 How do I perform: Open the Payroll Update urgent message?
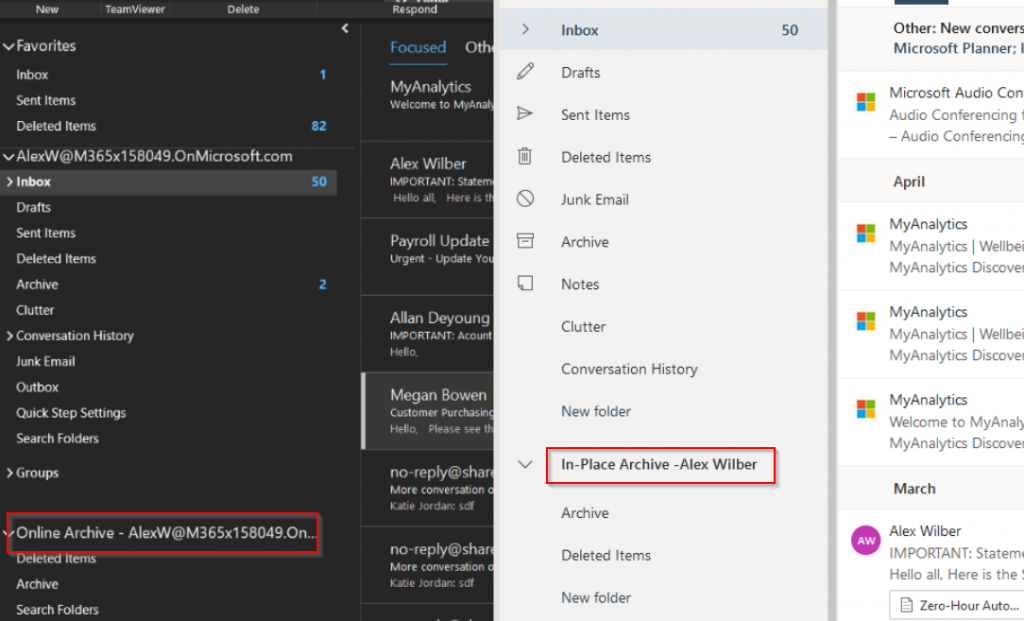[x=428, y=256]
